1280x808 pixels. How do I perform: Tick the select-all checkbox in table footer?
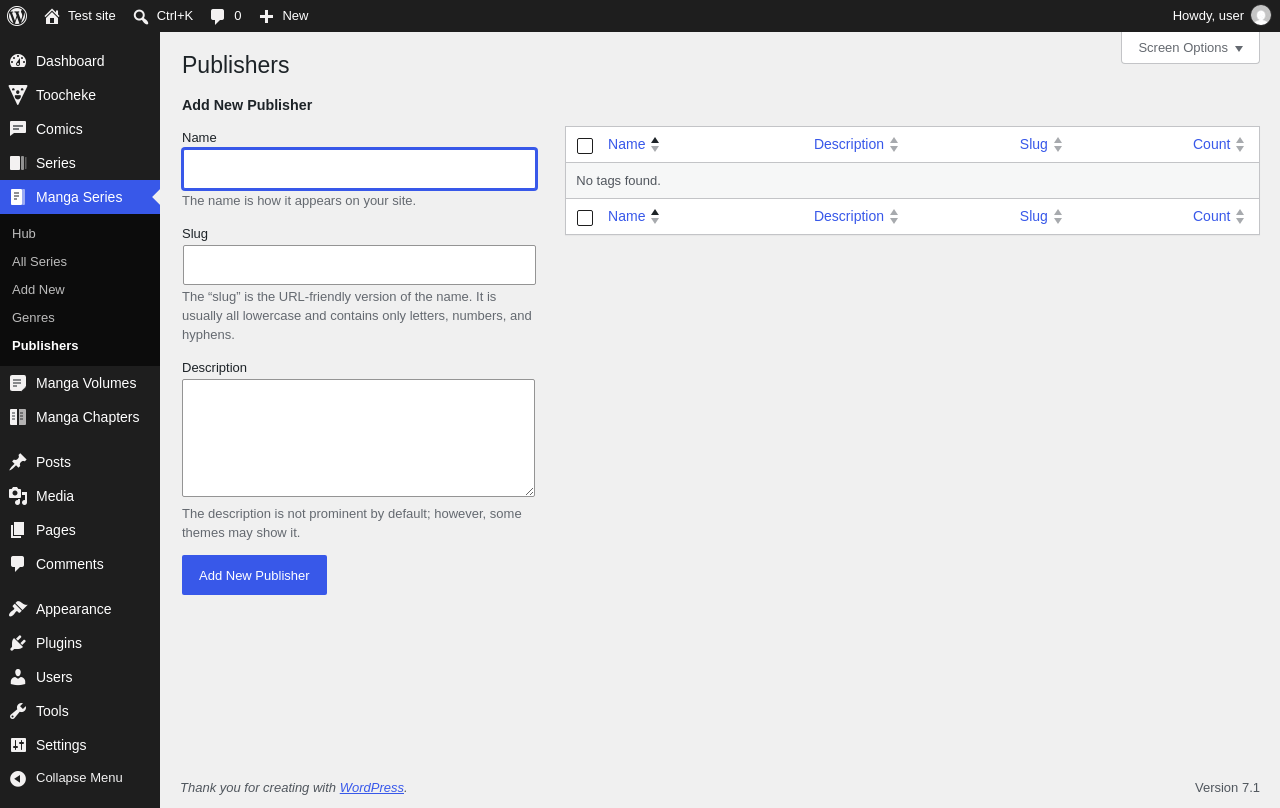[585, 218]
